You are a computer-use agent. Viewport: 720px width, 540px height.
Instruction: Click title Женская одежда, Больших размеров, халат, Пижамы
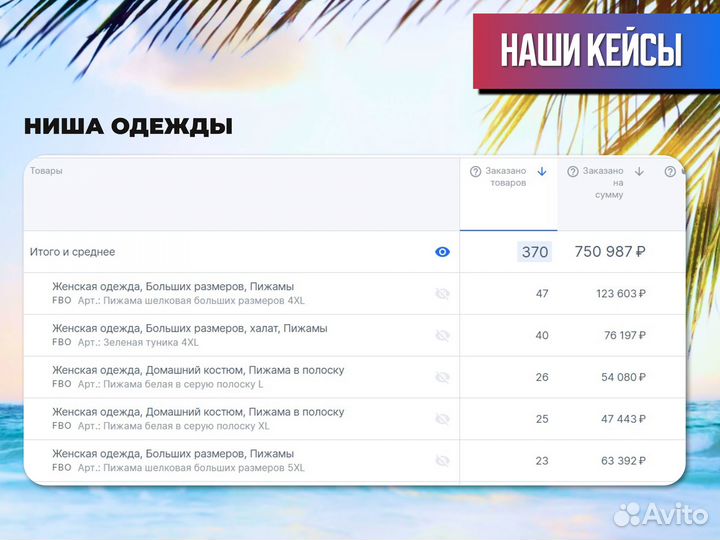point(190,328)
